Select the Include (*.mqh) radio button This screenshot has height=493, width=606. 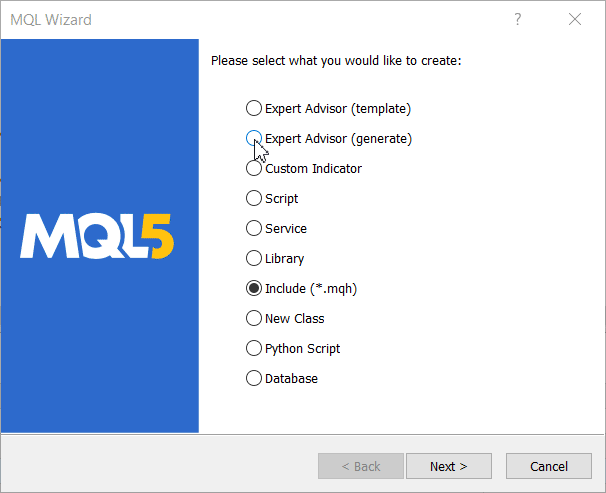point(254,288)
